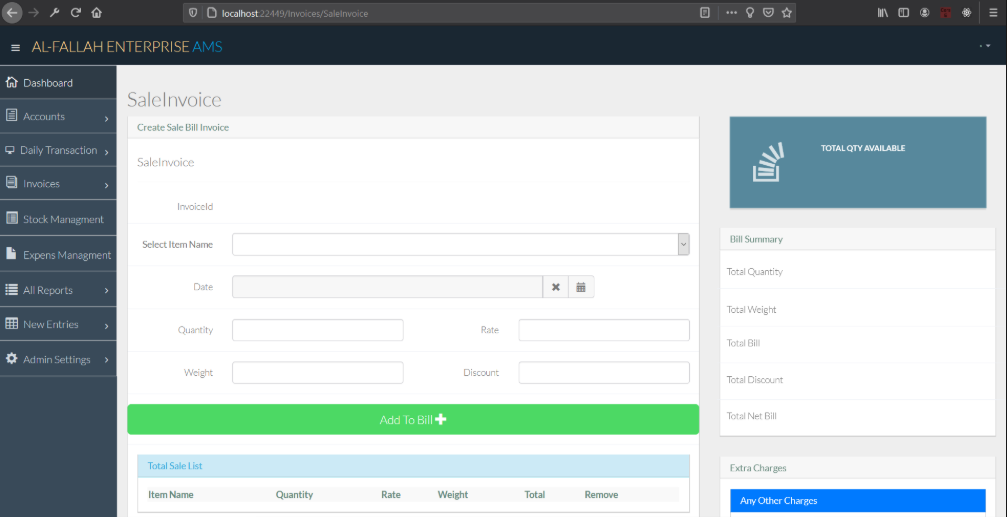Clear the Date field with X icon
This screenshot has width=1007, height=517.
[556, 287]
